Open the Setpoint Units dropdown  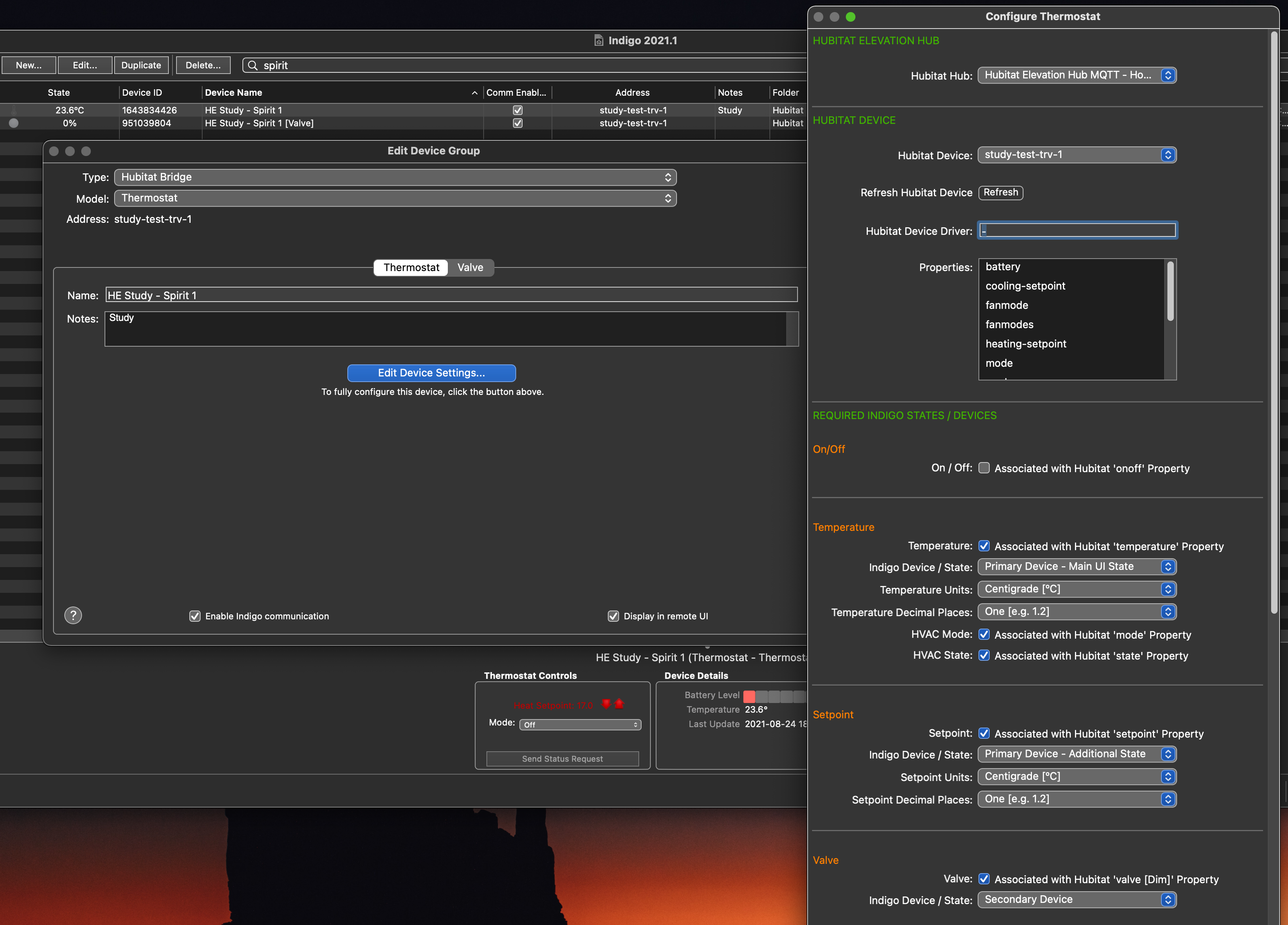click(x=1077, y=777)
